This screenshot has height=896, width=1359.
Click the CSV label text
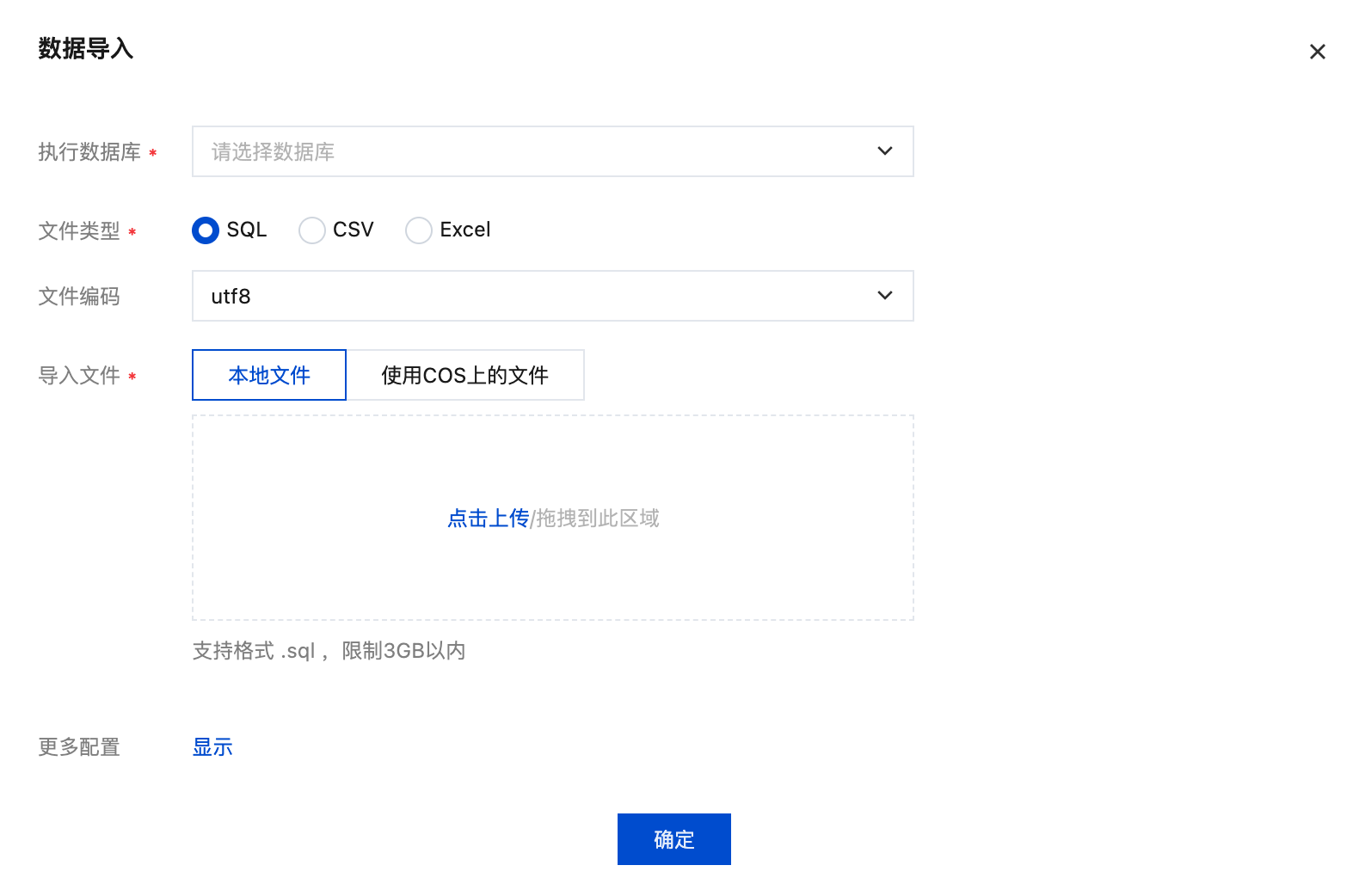(353, 230)
